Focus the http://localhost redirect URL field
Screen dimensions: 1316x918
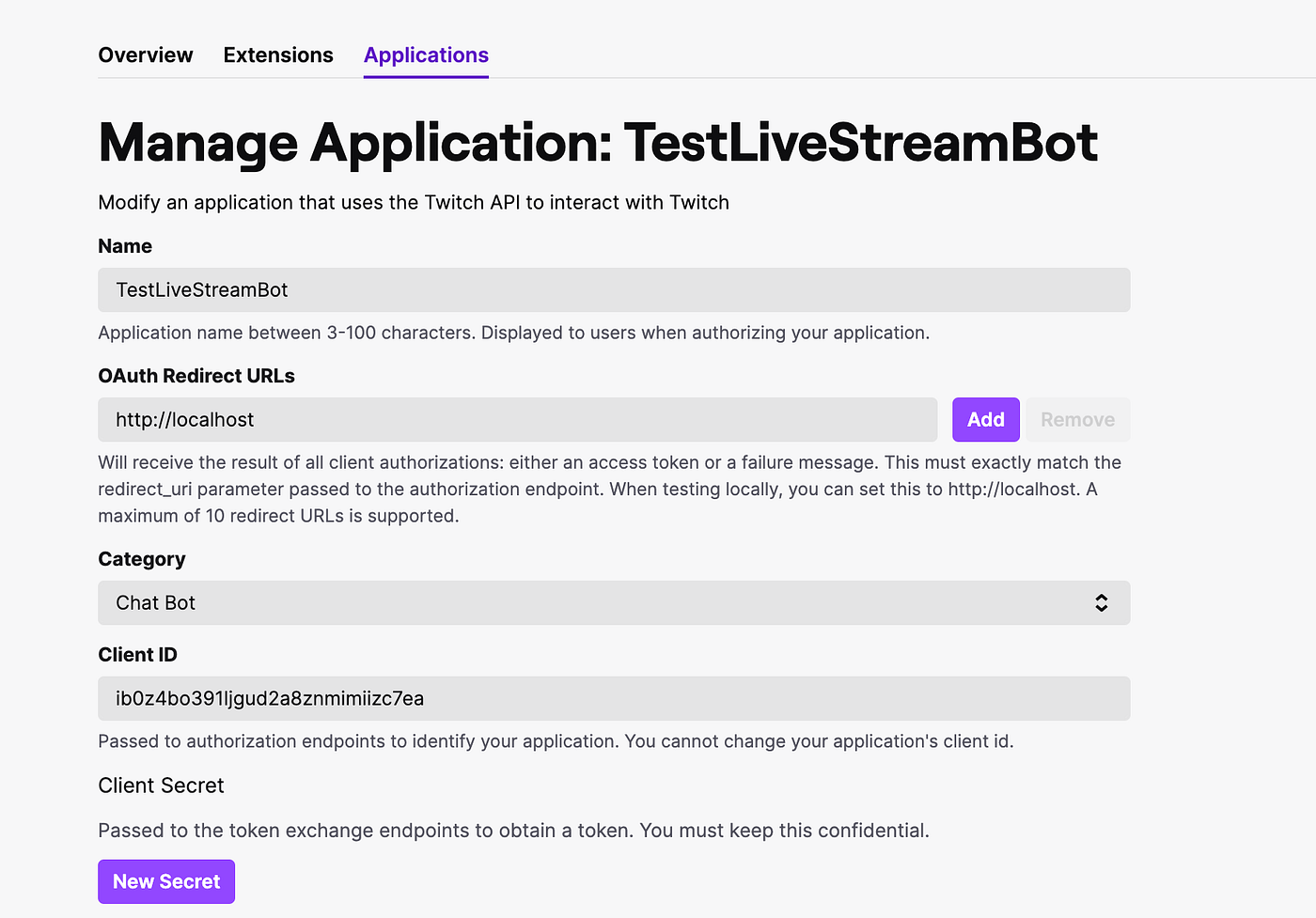517,420
